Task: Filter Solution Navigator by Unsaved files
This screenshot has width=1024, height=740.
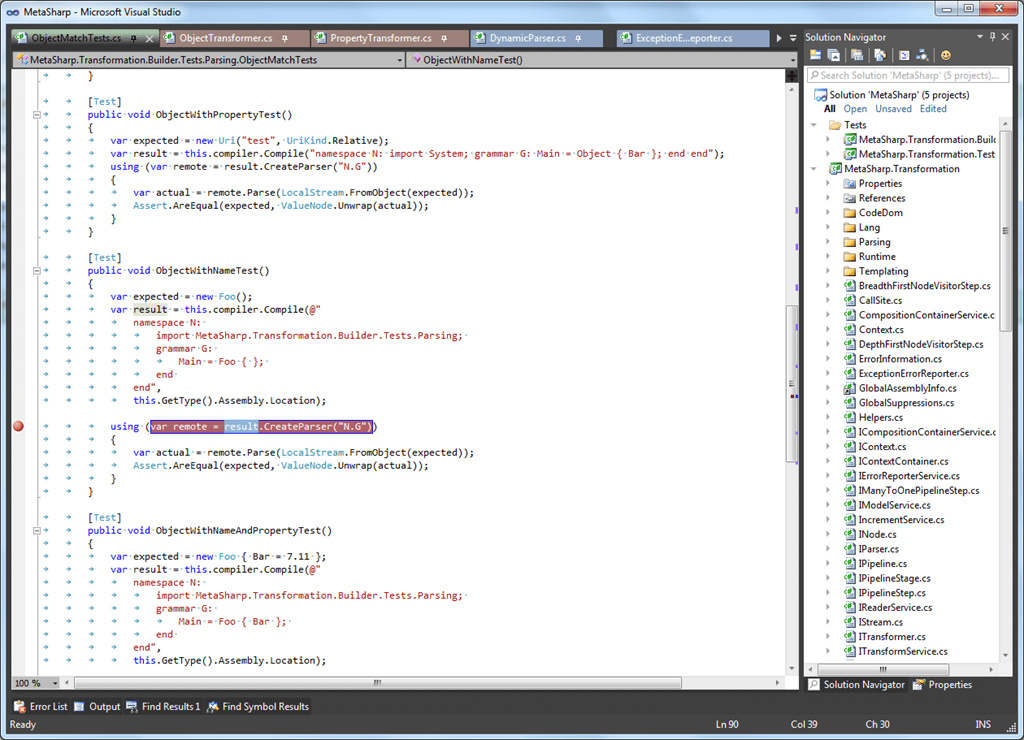Action: (893, 109)
